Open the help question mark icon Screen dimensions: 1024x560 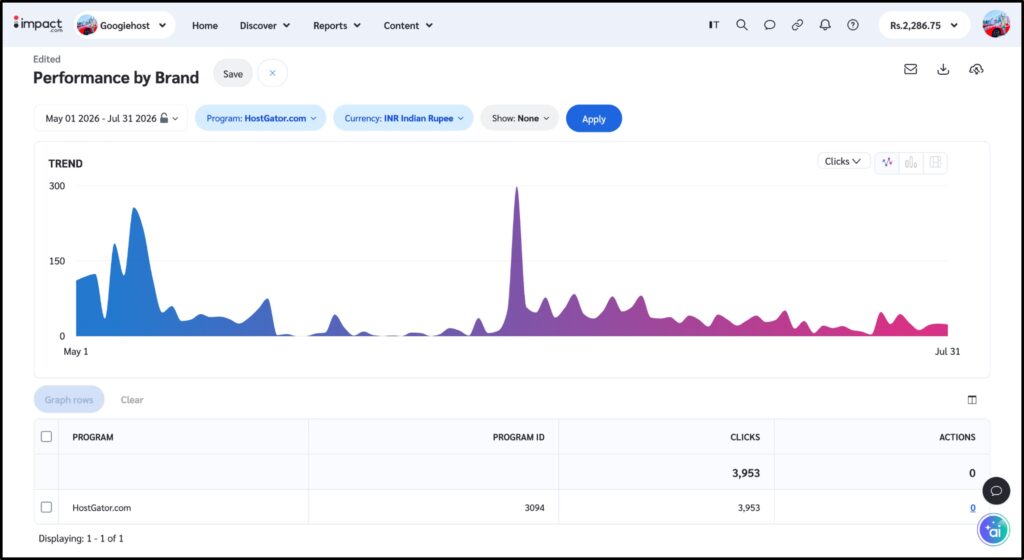[x=853, y=25]
